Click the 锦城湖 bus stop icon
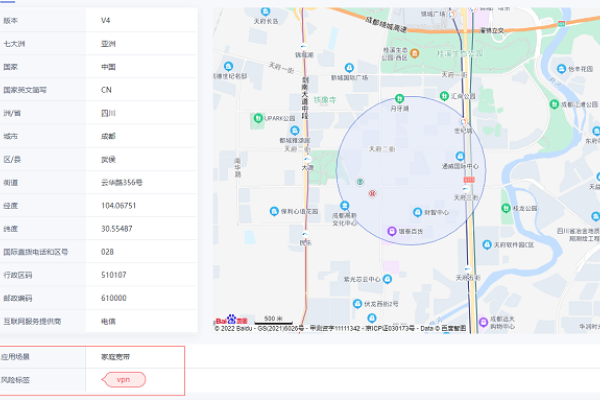This screenshot has width=600, height=400. (304, 46)
